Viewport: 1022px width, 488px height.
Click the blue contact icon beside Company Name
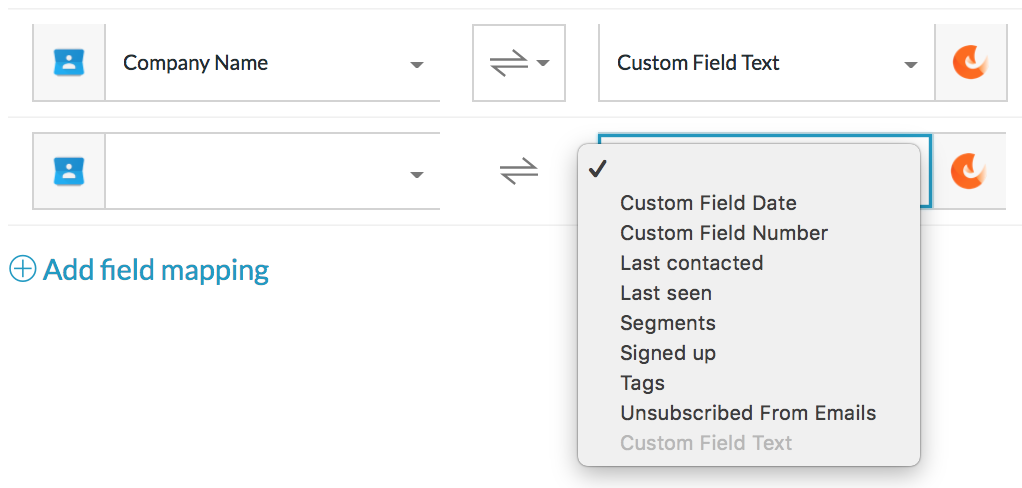click(69, 63)
